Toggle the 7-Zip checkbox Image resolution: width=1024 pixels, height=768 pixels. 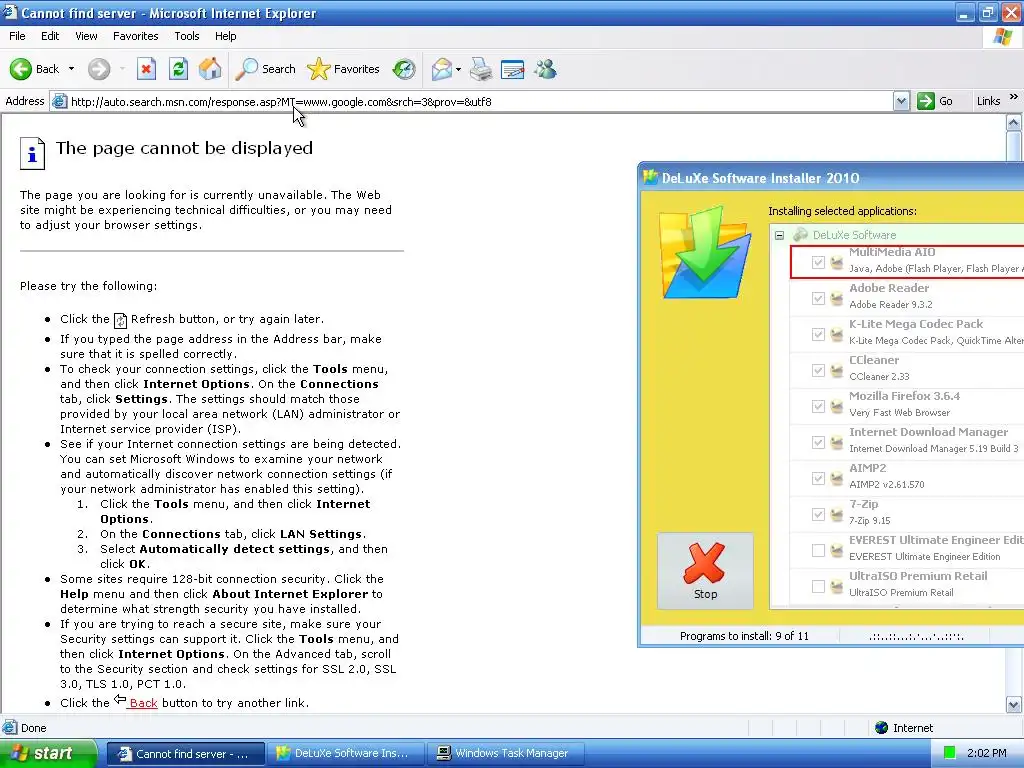(818, 515)
